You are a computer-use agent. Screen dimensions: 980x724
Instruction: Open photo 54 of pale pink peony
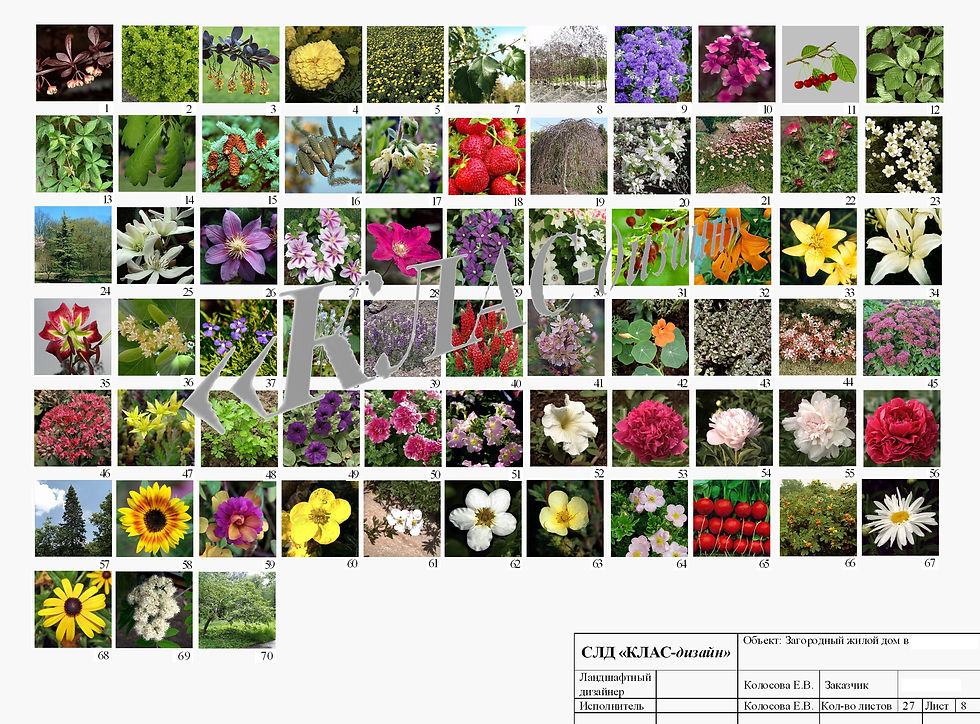(x=734, y=429)
